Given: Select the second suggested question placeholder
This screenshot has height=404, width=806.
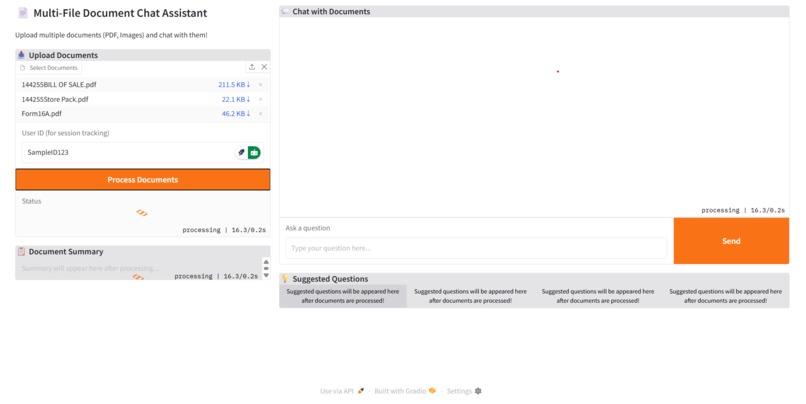Looking at the screenshot, I should click(470, 296).
